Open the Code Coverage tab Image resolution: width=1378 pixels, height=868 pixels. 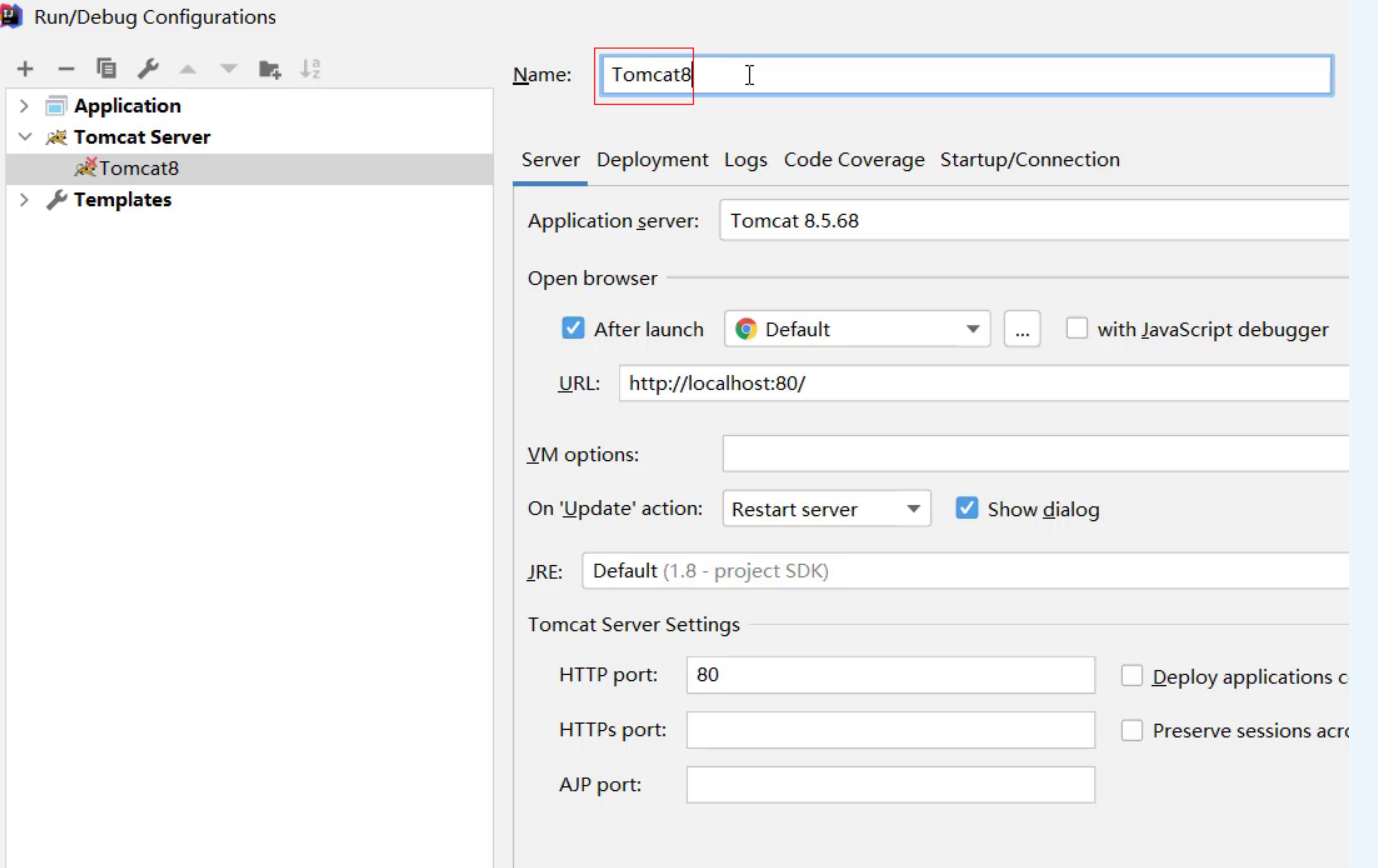pos(854,160)
